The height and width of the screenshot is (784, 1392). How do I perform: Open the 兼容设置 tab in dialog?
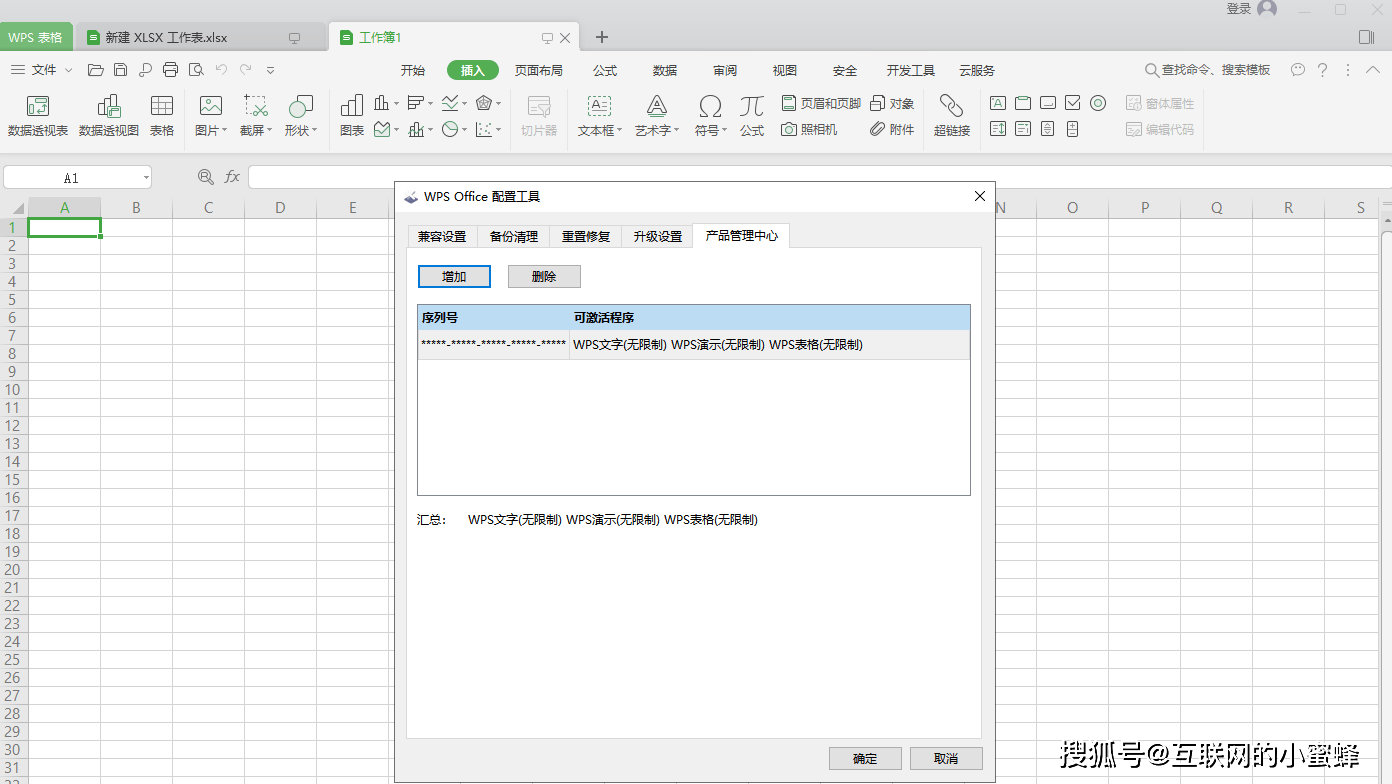coord(442,236)
